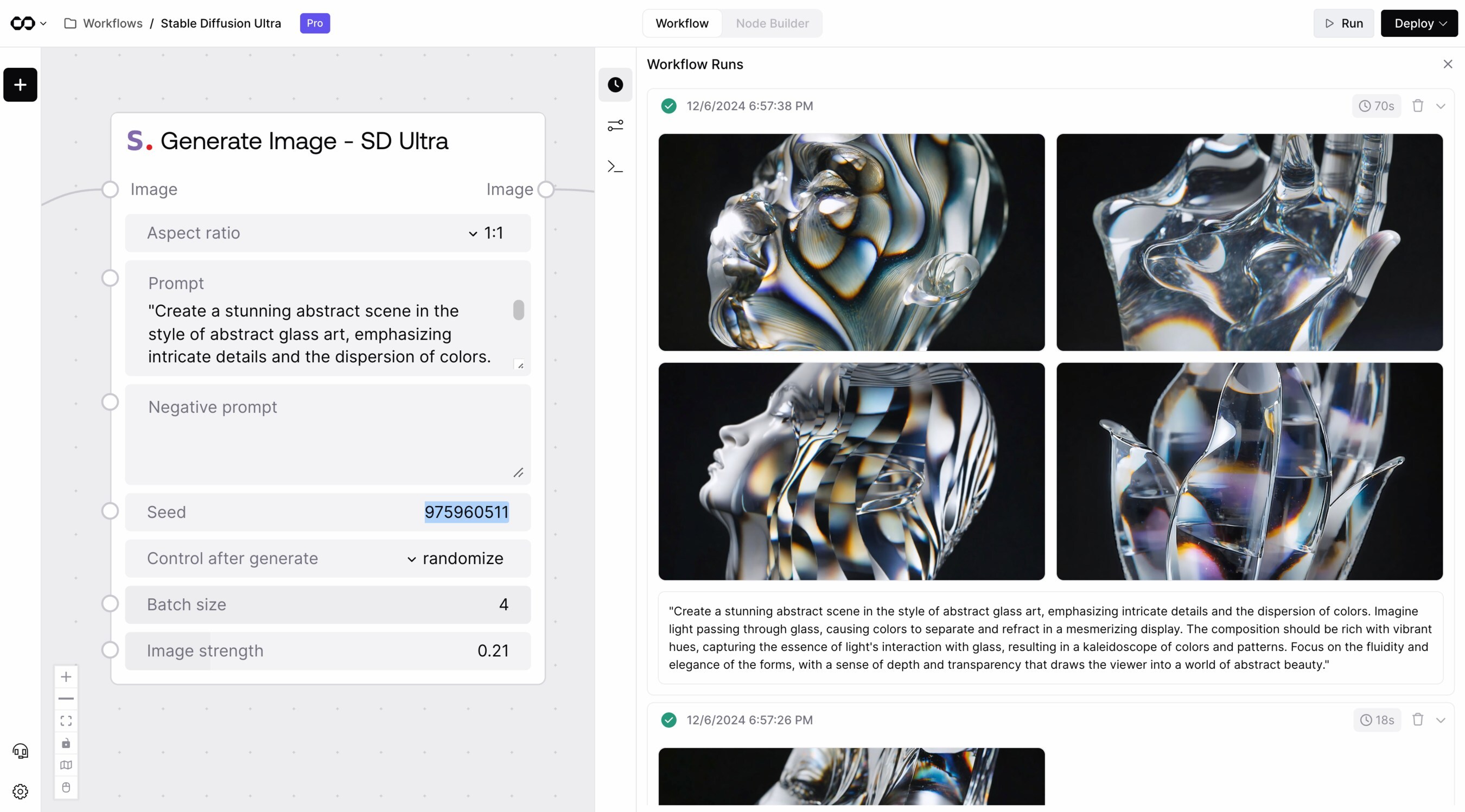
Task: Click the Batch size connector port
Action: 110,603
